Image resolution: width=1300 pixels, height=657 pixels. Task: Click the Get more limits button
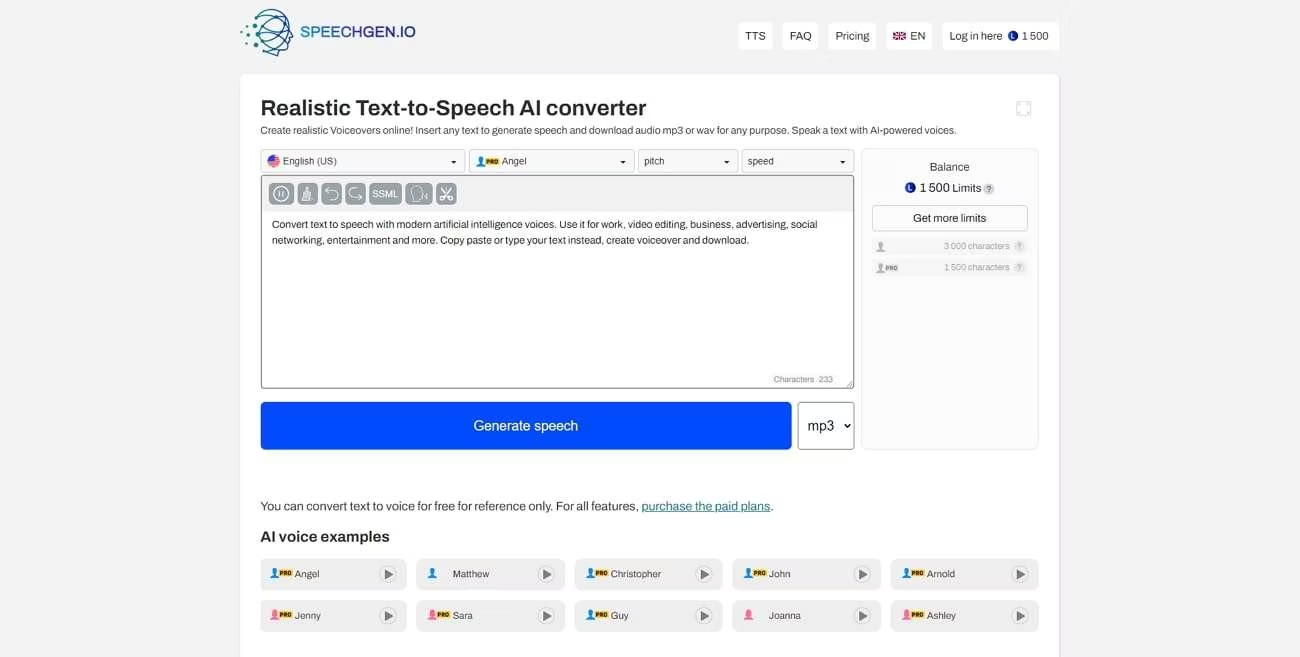point(948,217)
